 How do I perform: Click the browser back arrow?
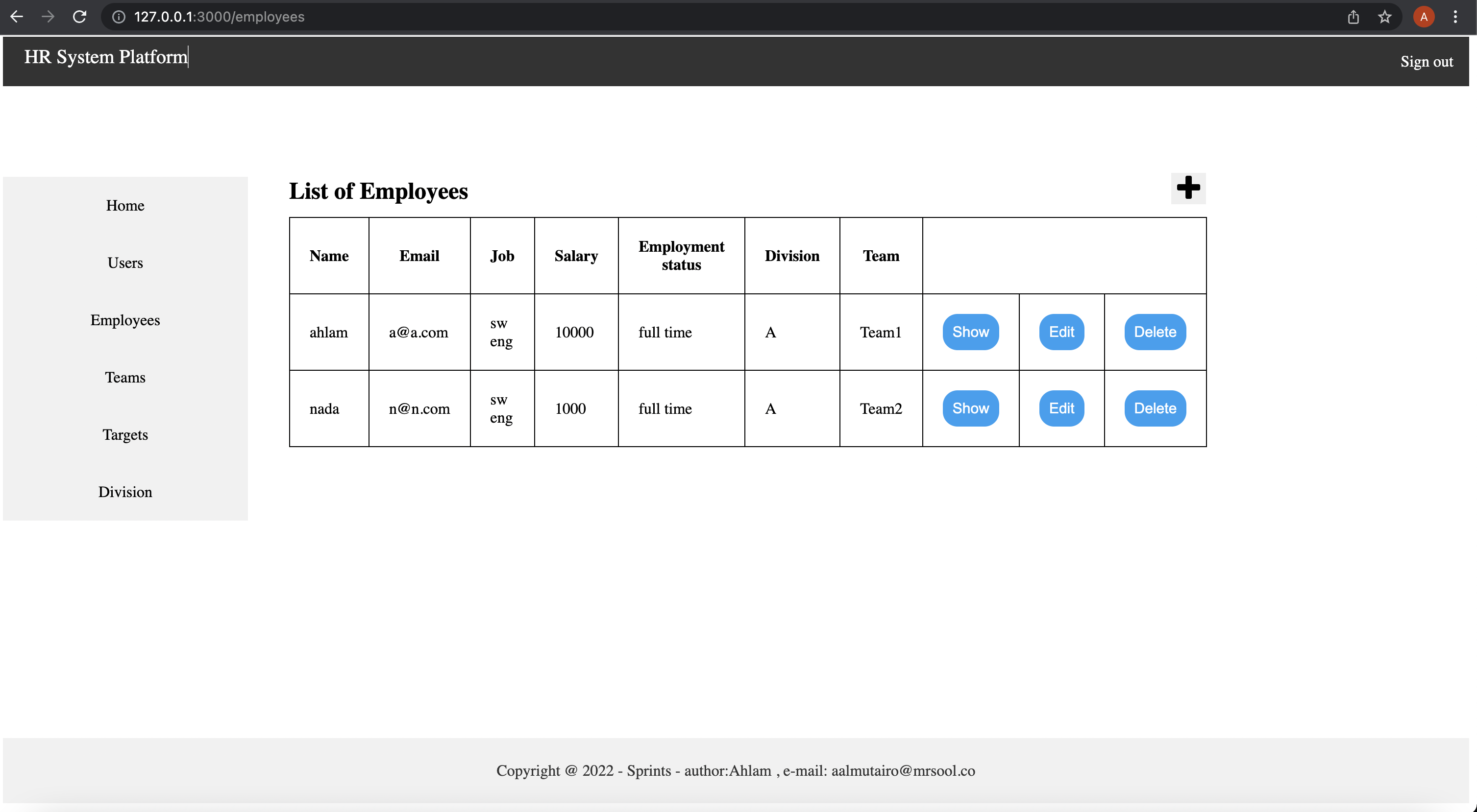coord(17,17)
